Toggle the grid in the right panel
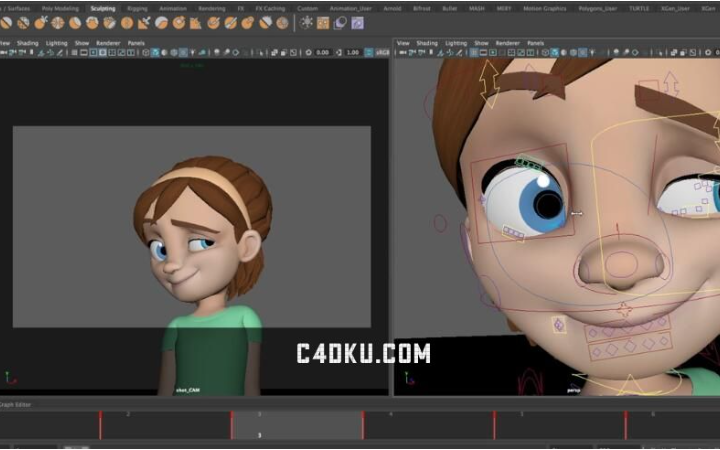 tap(474, 52)
